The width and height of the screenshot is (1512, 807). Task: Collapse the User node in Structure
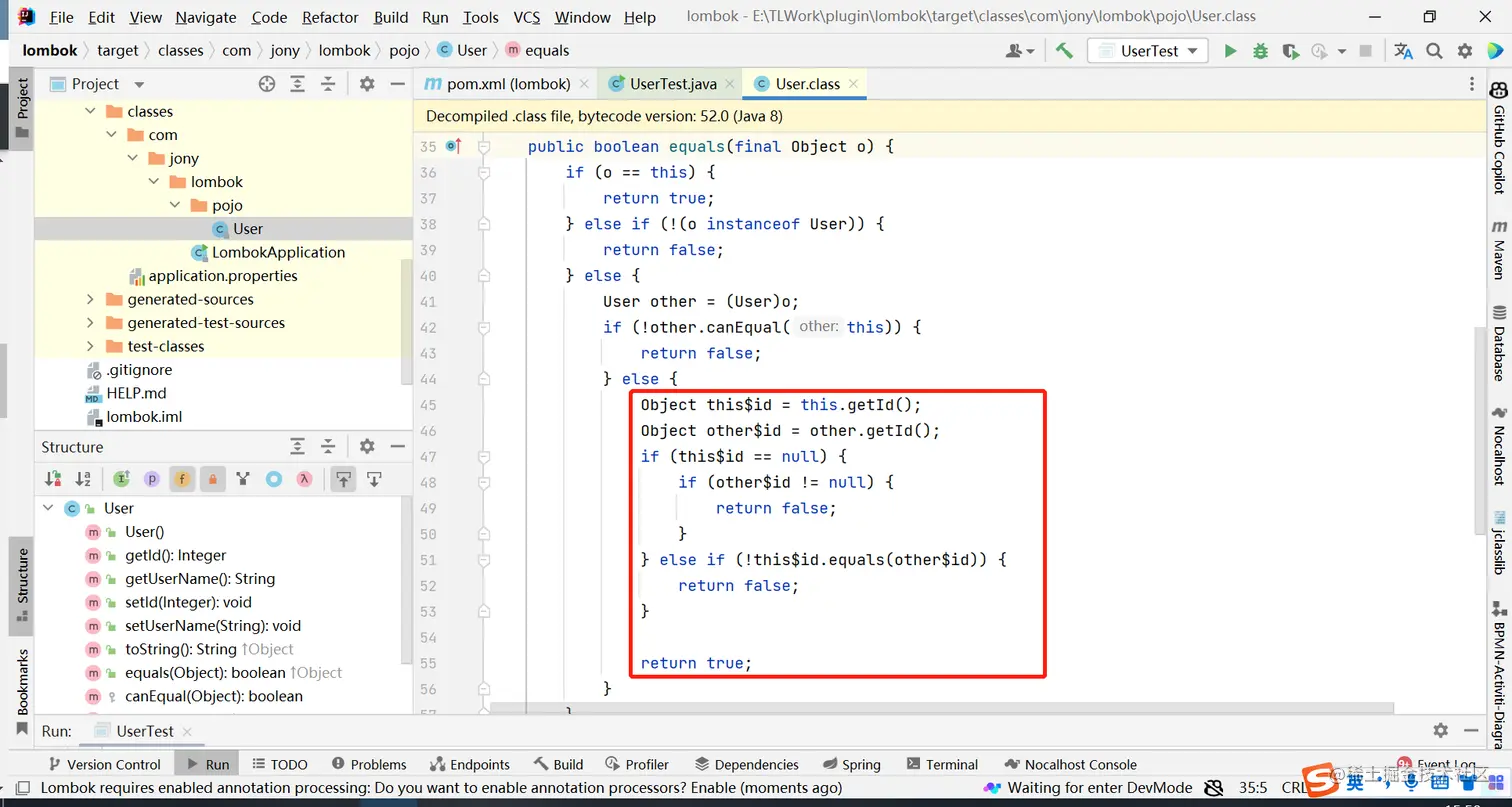pyautogui.click(x=47, y=508)
